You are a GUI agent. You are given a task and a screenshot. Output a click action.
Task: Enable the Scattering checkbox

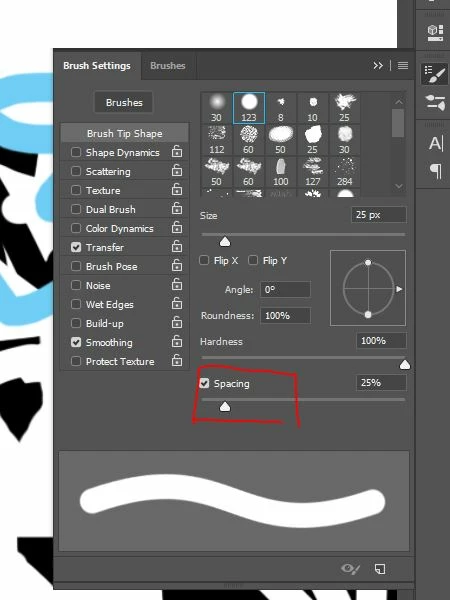[76, 171]
